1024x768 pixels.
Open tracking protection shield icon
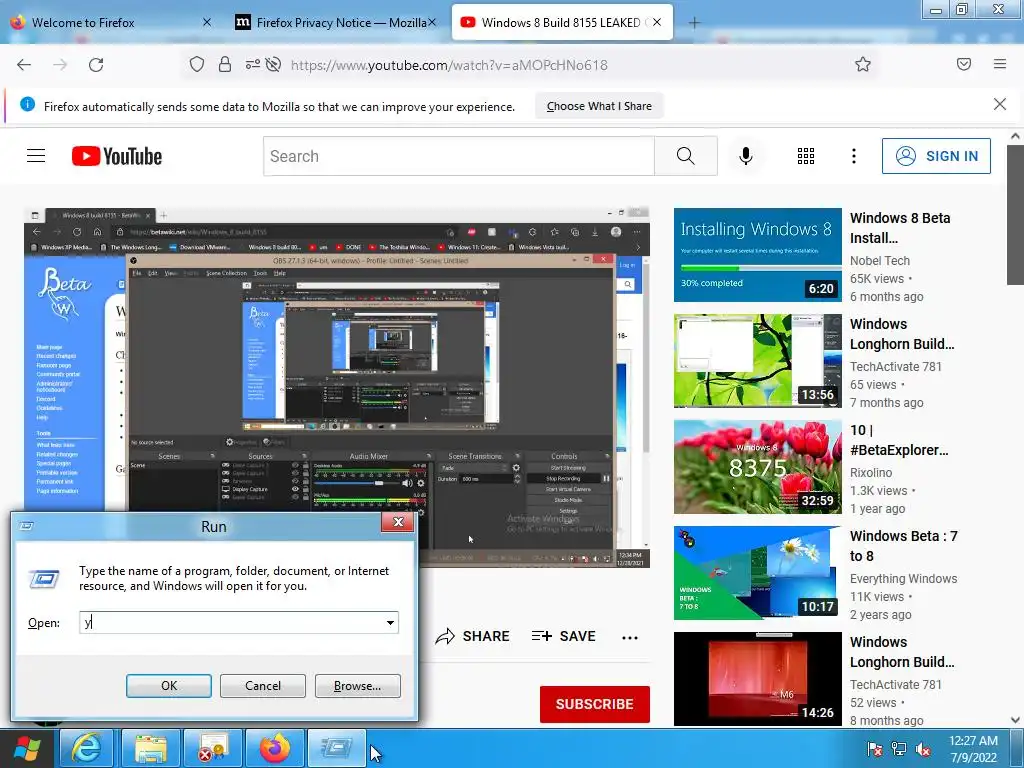click(x=197, y=65)
